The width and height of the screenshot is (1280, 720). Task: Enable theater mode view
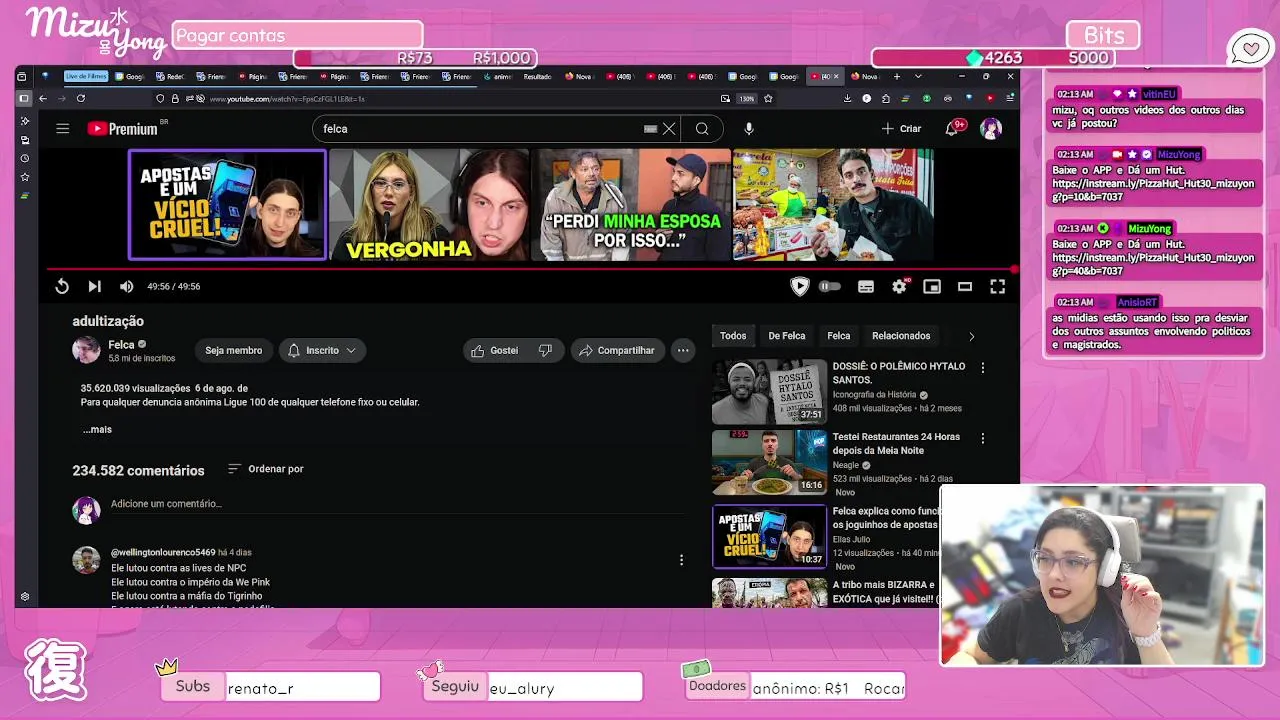965,287
